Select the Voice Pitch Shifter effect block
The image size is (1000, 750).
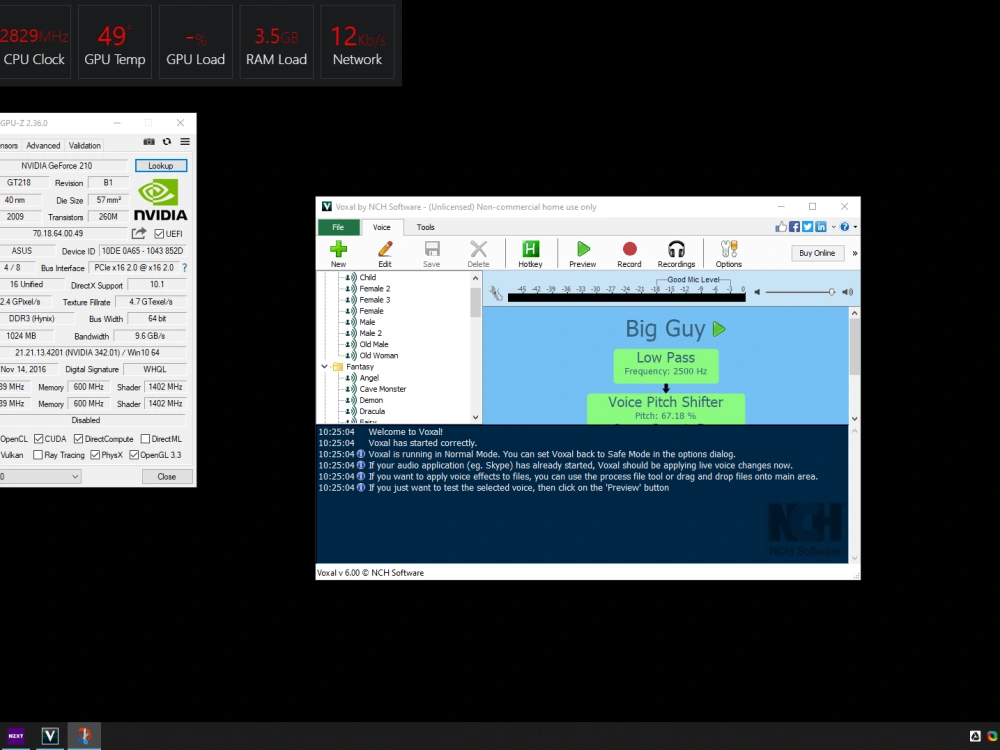pyautogui.click(x=666, y=409)
